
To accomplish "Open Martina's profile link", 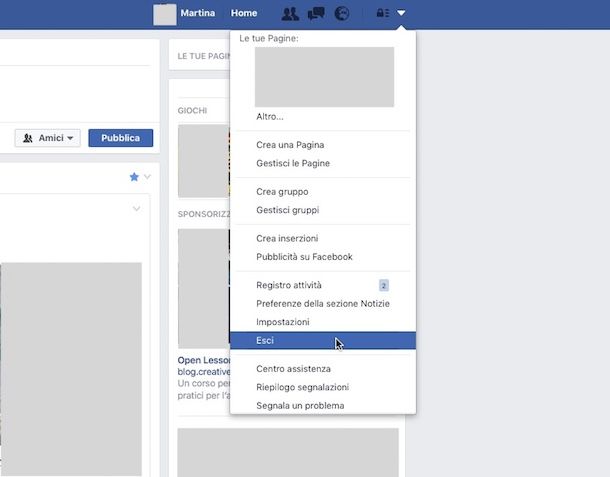I will [x=198, y=13].
